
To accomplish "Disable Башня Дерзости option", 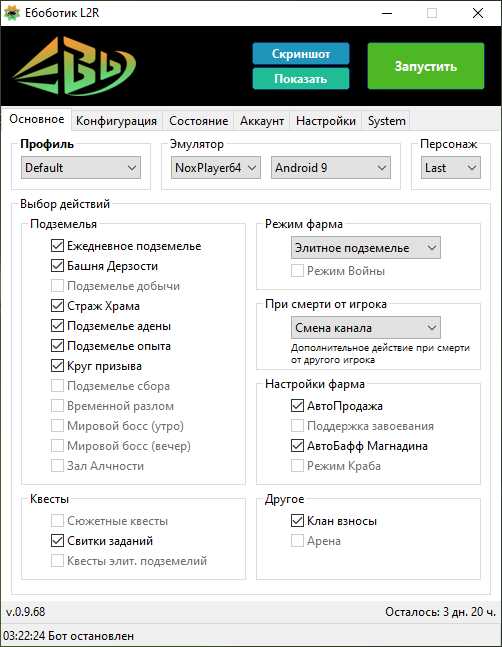I will pyautogui.click(x=57, y=266).
